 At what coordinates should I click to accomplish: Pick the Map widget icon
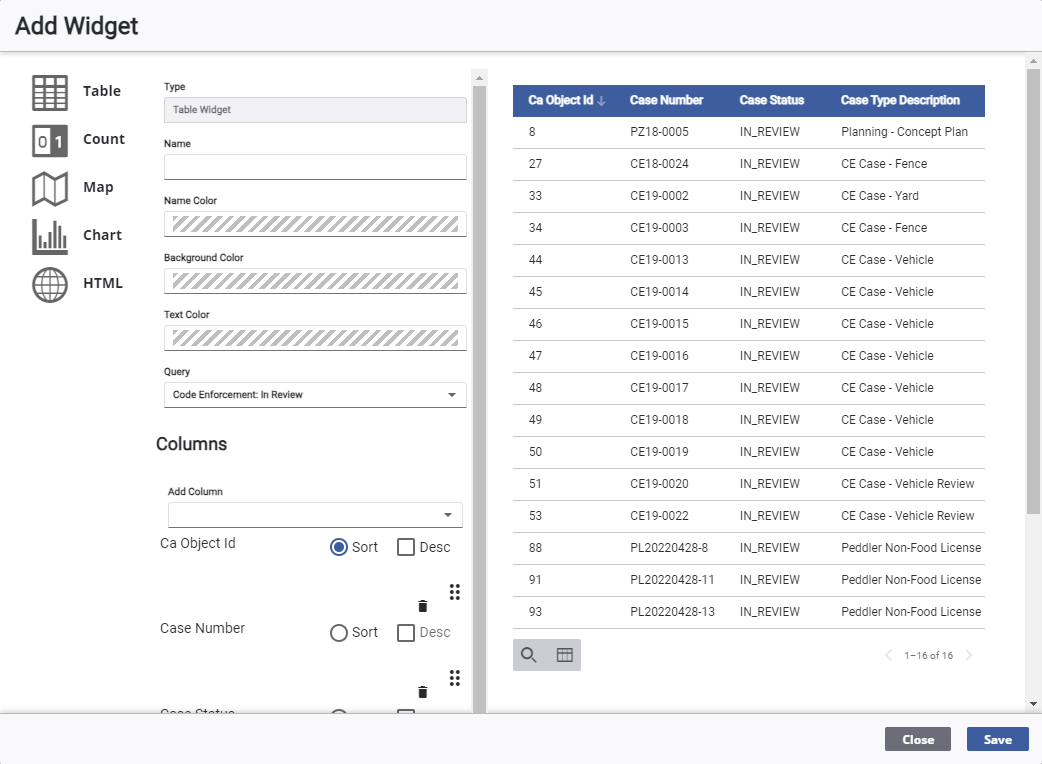[50, 188]
